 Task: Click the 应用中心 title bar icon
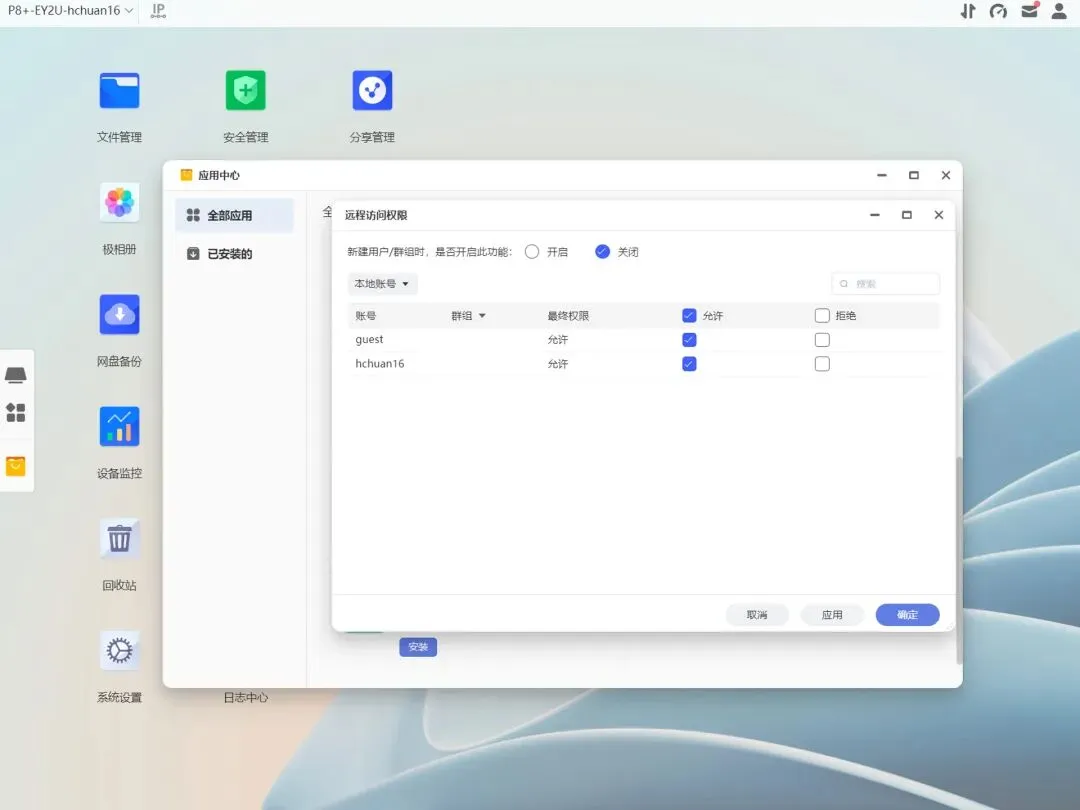point(186,175)
